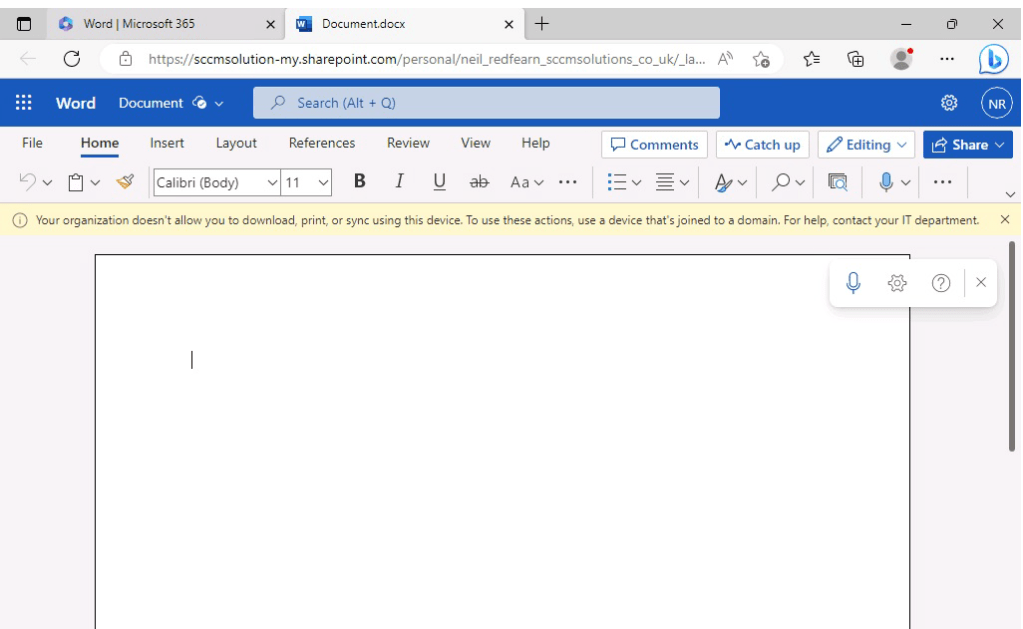
Task: Click the Search (Alt + Q) box
Action: 486,103
